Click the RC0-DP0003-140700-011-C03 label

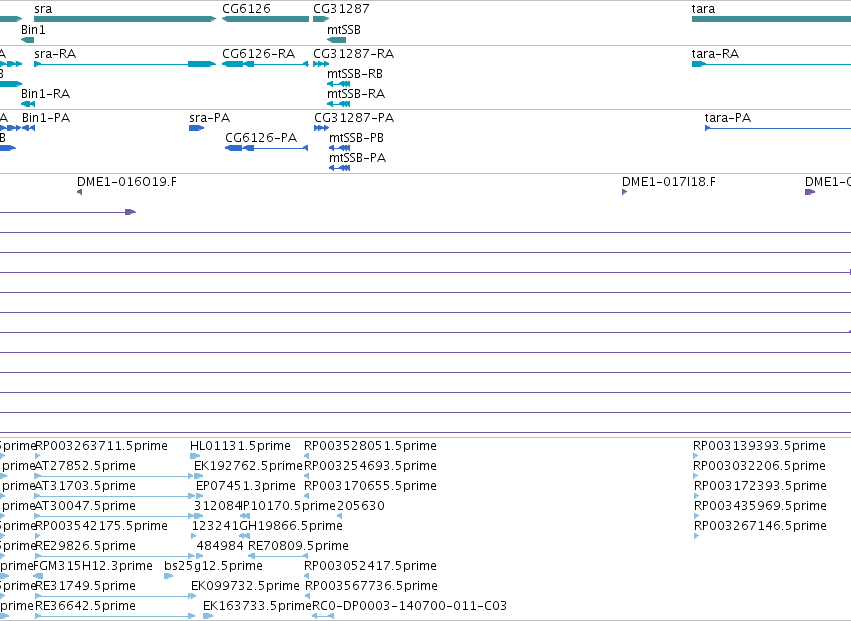pyautogui.click(x=409, y=606)
